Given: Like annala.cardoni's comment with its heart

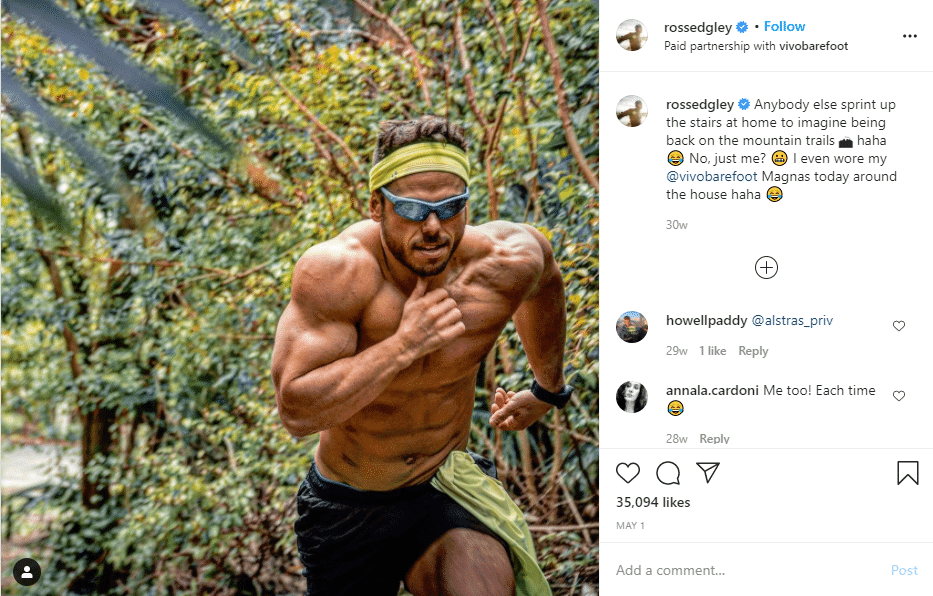Looking at the screenshot, I should coord(899,395).
